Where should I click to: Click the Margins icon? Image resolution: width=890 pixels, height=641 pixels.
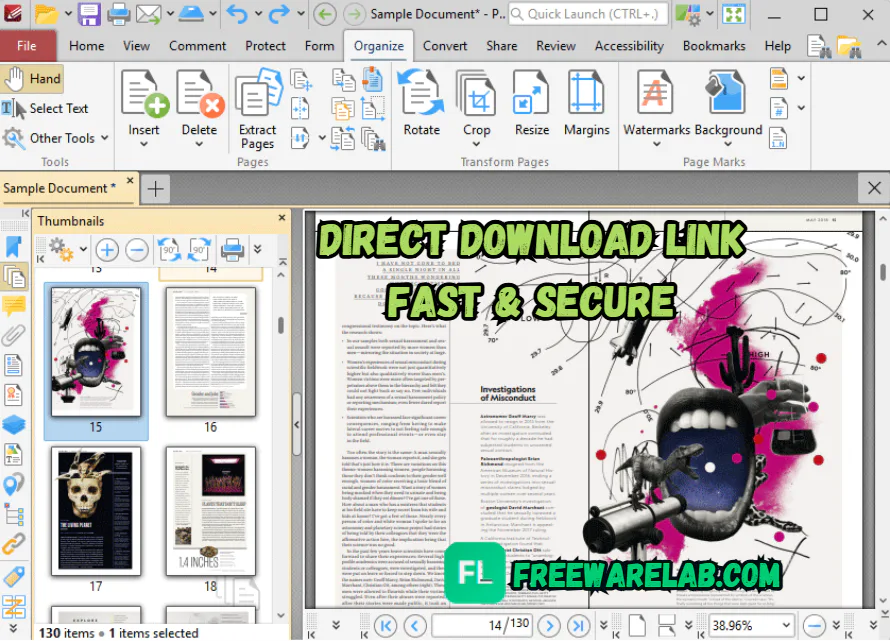pos(586,92)
